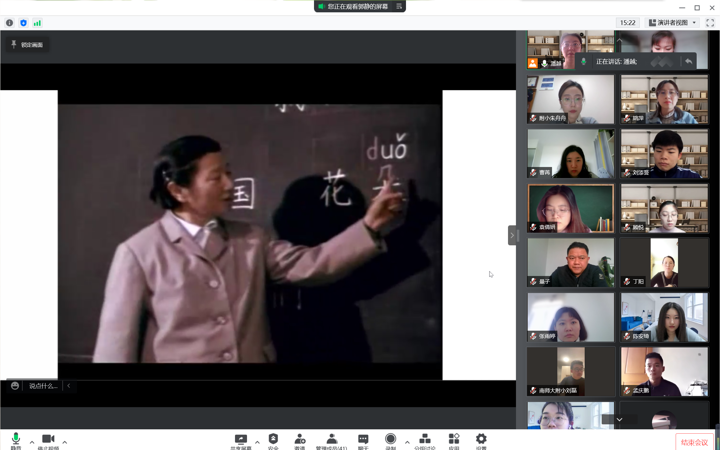Select 量子's video thumbnail
720x450 pixels.
point(570,262)
